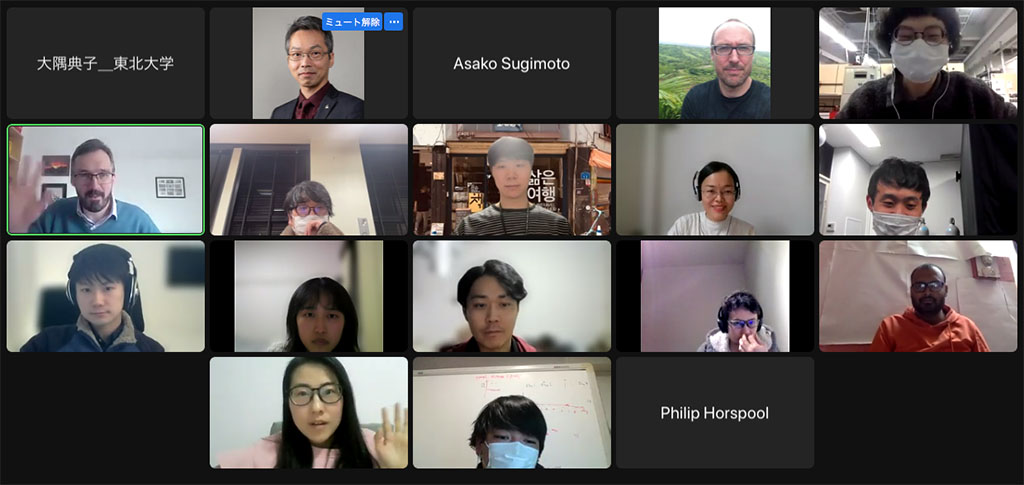Open the three-dots more options menu
The width and height of the screenshot is (1024, 485).
click(393, 22)
